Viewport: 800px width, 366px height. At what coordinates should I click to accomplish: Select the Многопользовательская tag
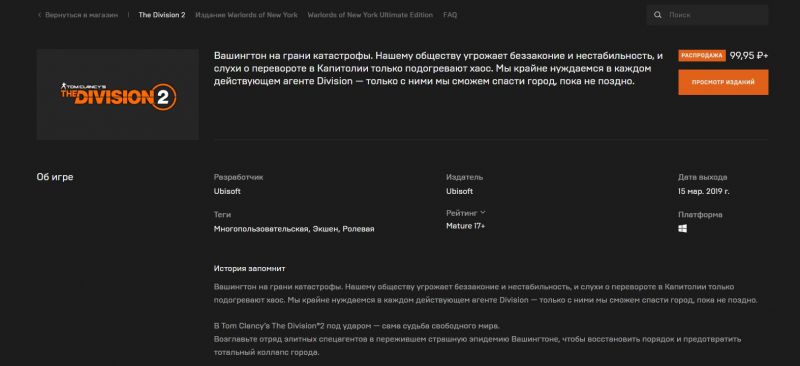(261, 229)
